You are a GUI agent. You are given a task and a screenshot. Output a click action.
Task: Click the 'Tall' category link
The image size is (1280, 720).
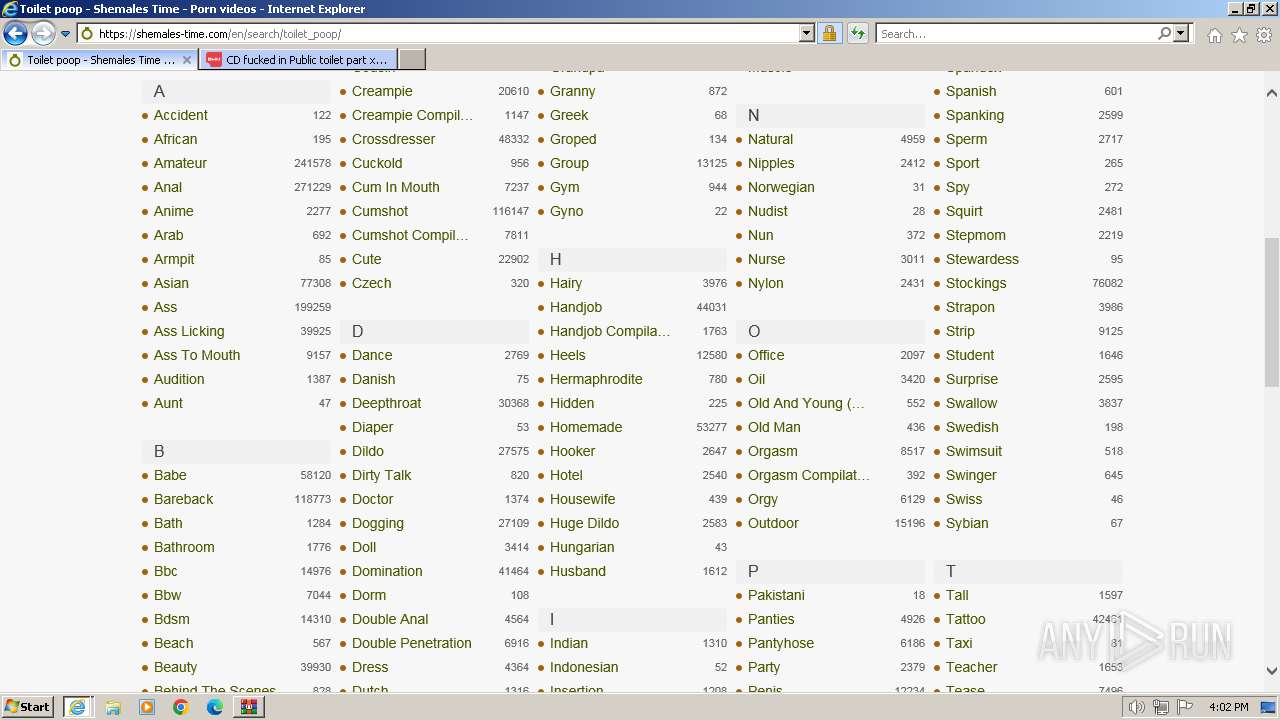(957, 595)
